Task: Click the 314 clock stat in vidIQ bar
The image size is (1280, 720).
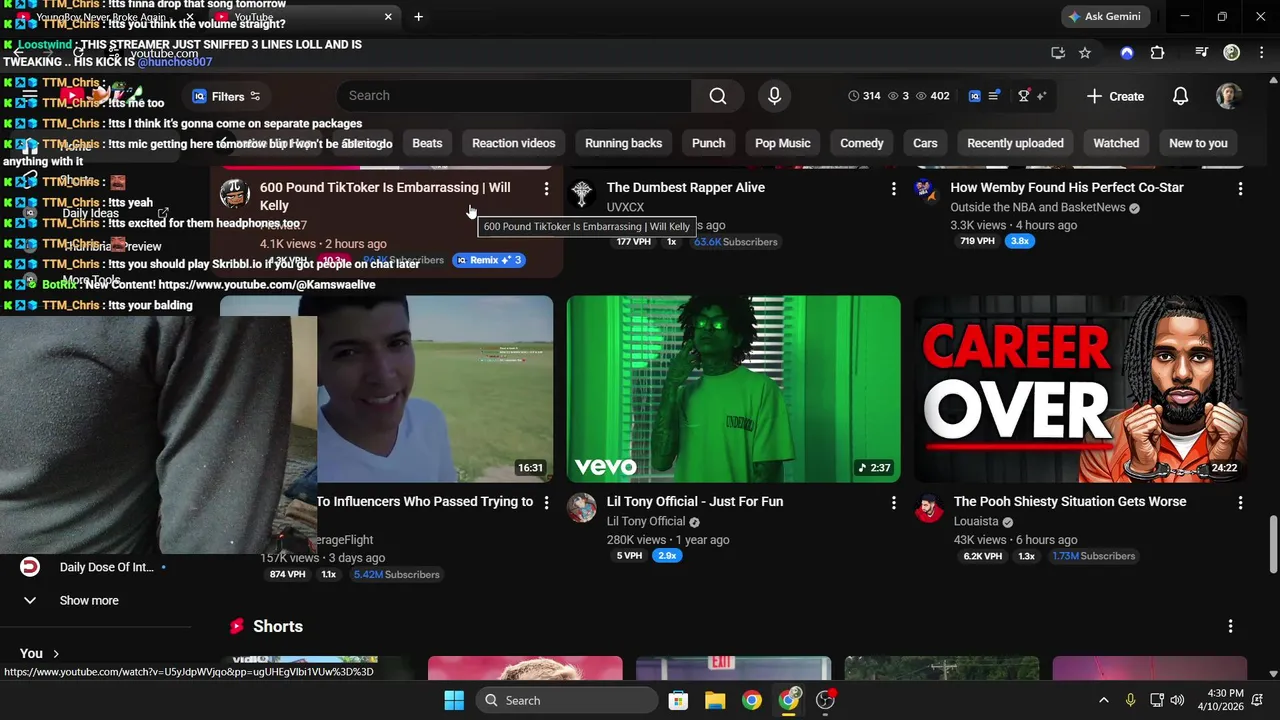Action: tap(864, 96)
